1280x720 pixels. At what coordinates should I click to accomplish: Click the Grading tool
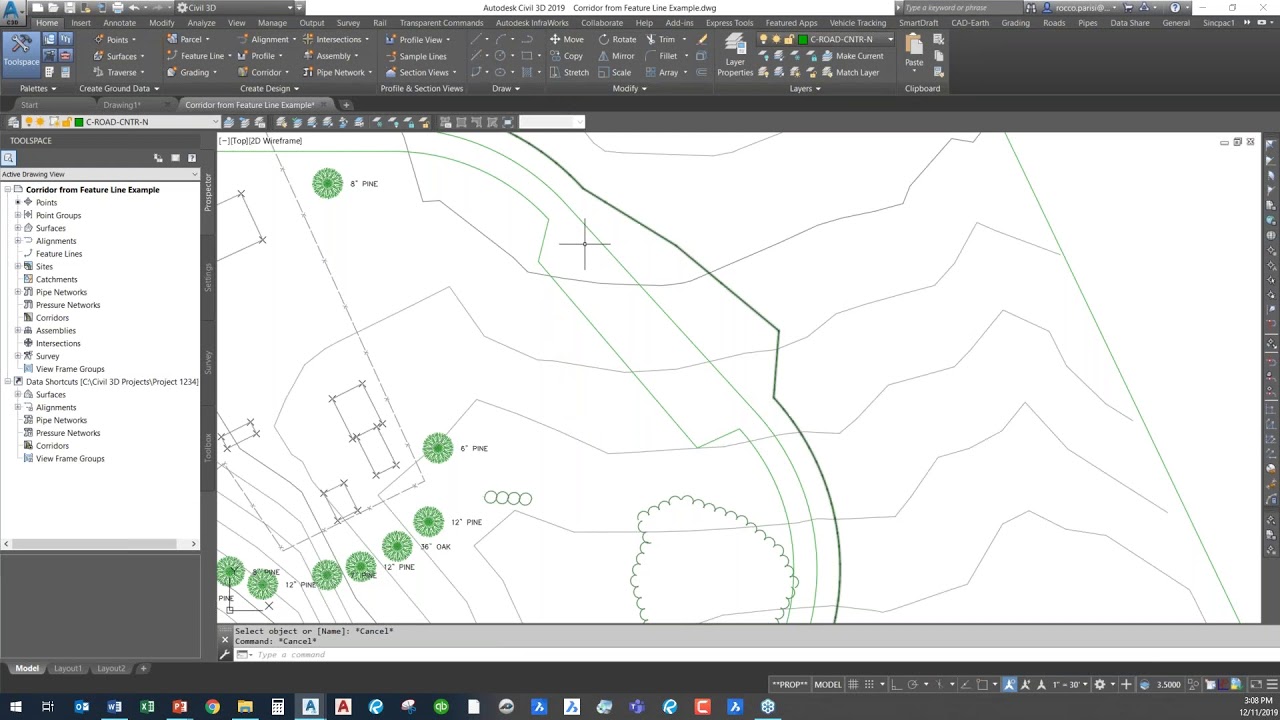pos(194,72)
